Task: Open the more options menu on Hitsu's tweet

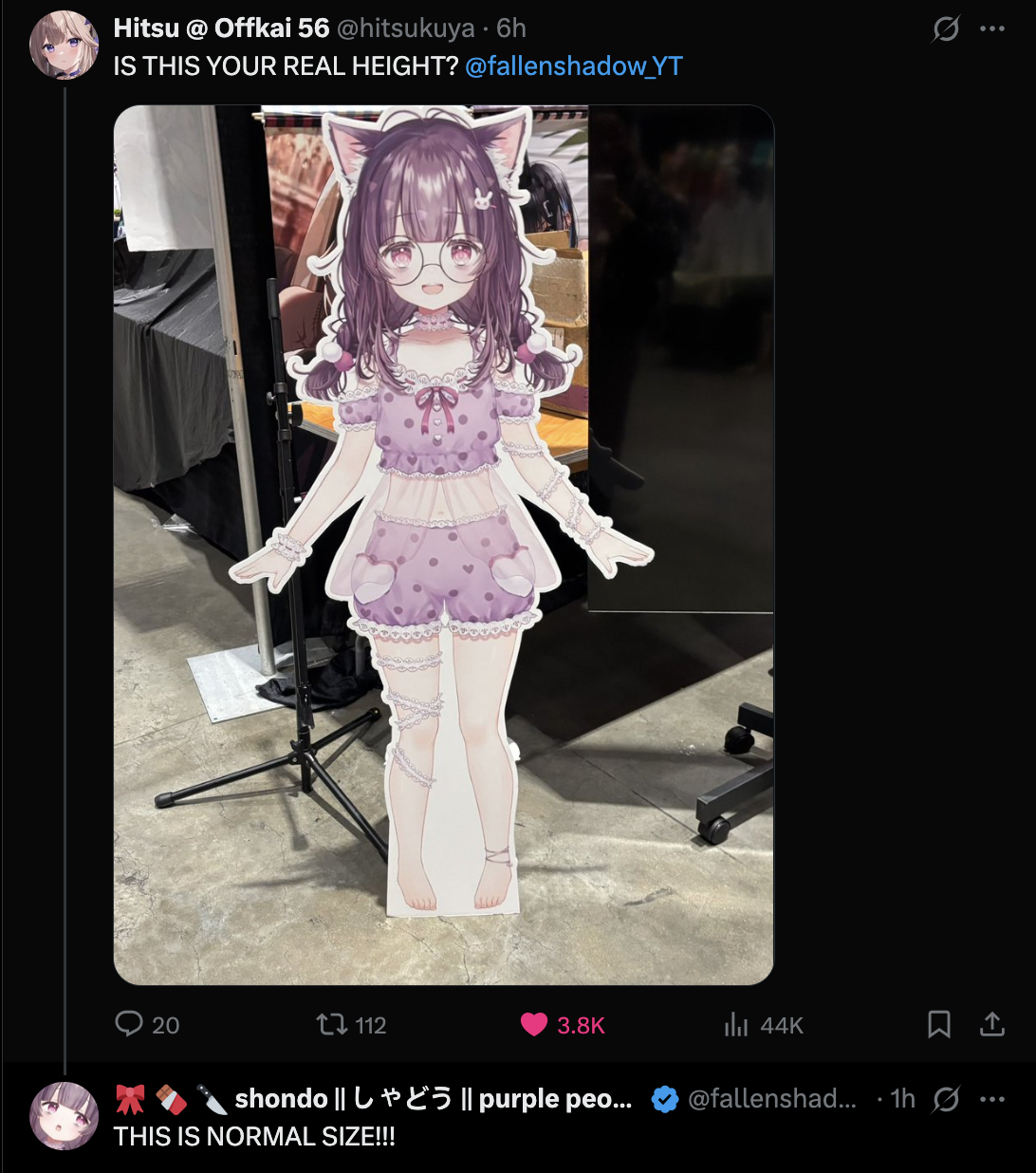Action: click(x=992, y=29)
